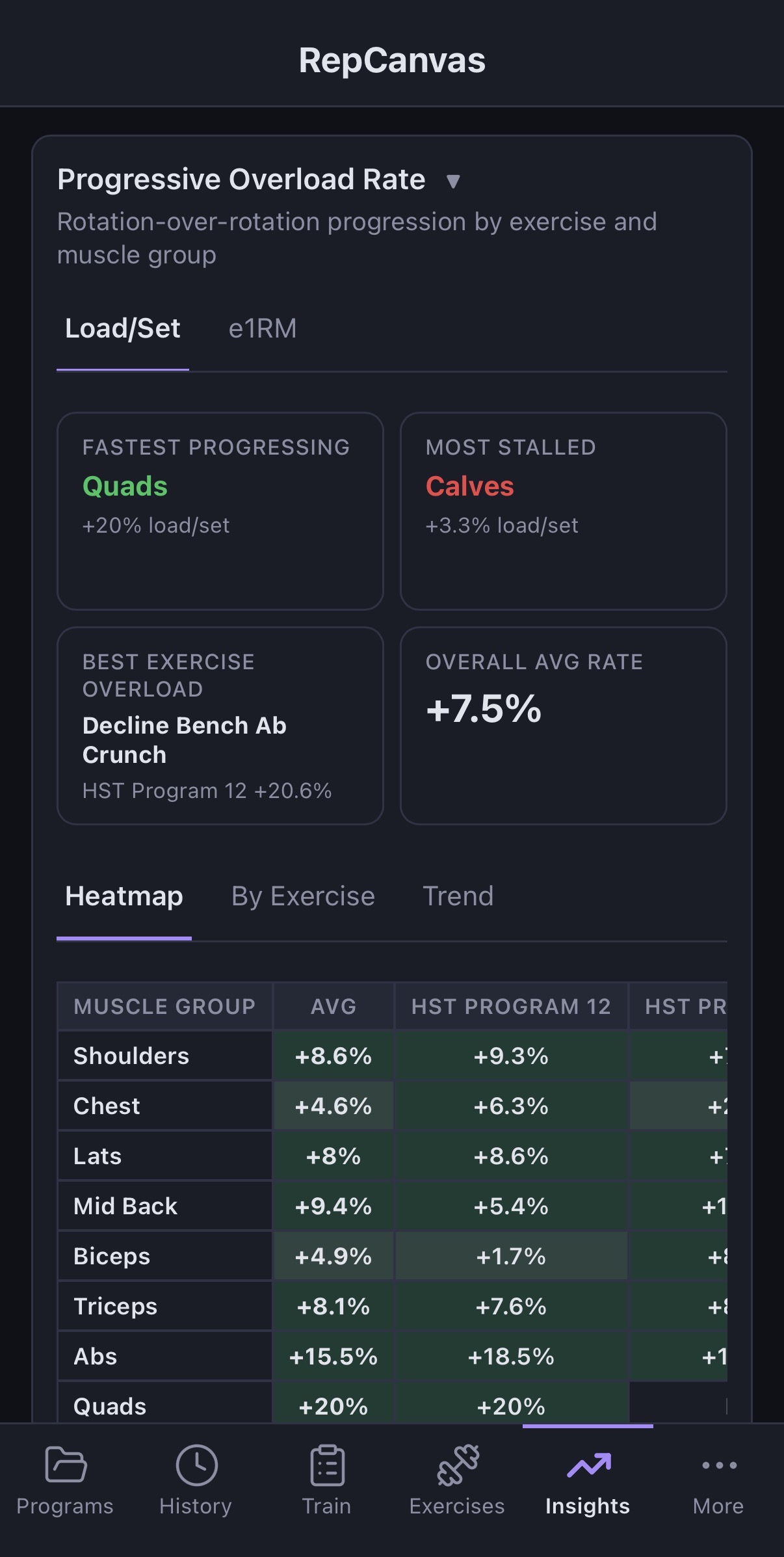
Task: Switch to the Heatmap tab
Action: (x=124, y=896)
